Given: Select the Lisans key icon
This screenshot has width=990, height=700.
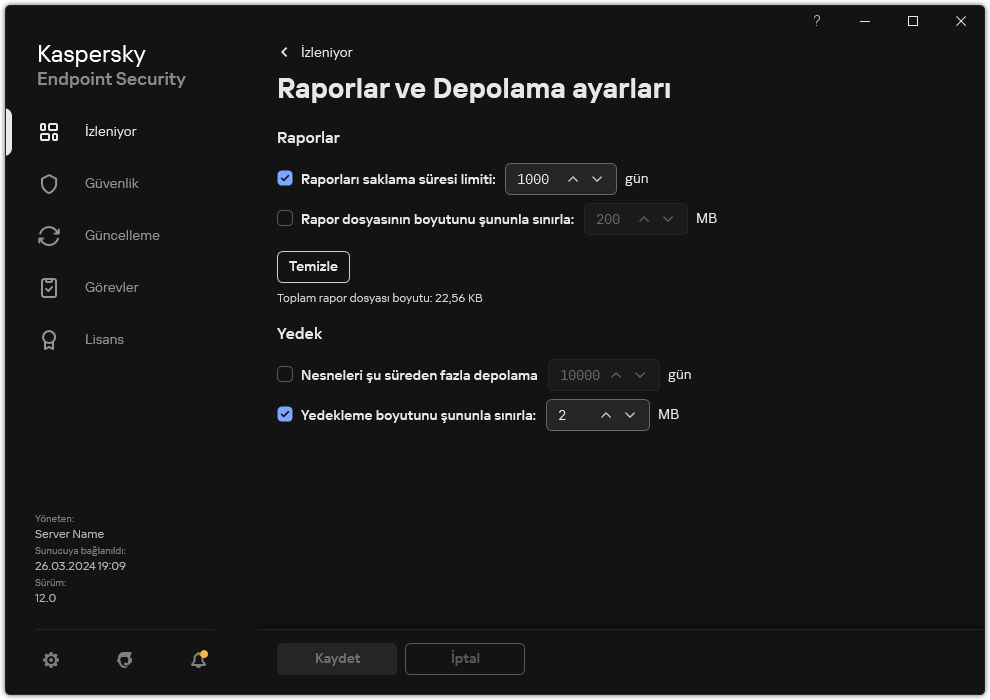Looking at the screenshot, I should click(48, 339).
